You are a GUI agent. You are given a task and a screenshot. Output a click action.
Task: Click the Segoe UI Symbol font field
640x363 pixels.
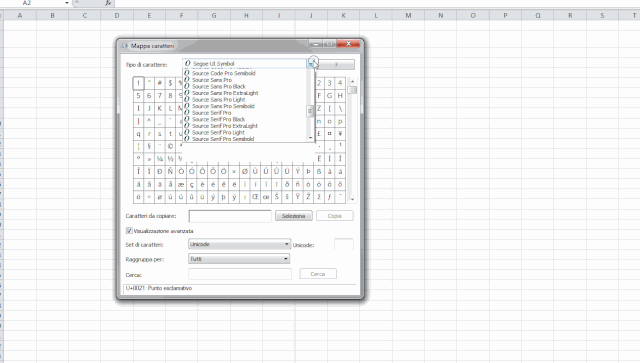(x=244, y=64)
